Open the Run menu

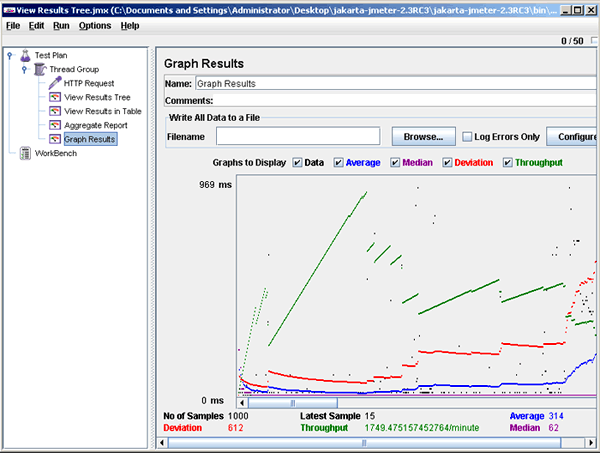[x=61, y=25]
